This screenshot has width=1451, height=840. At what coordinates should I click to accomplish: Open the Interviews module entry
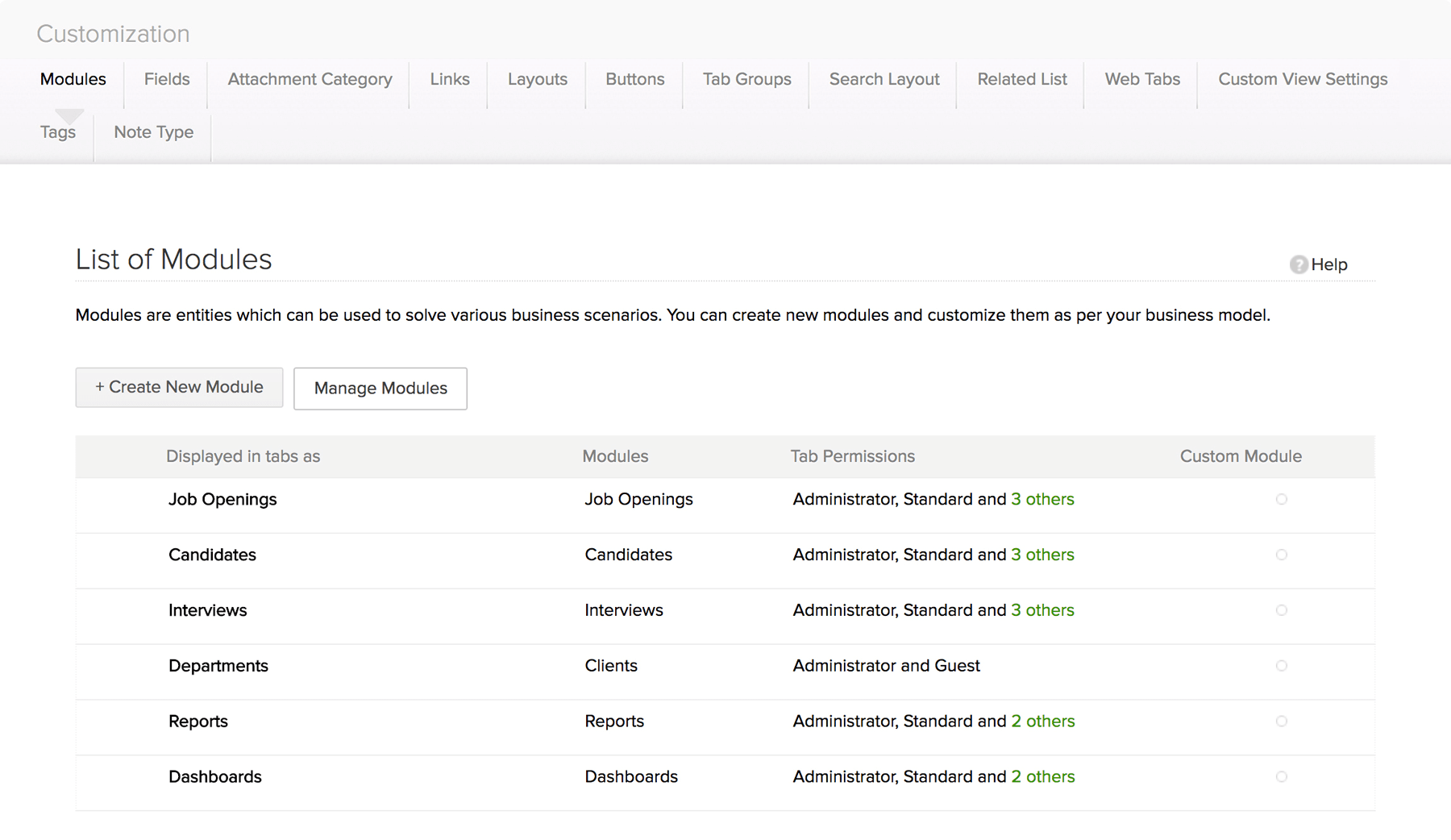pyautogui.click(x=207, y=610)
